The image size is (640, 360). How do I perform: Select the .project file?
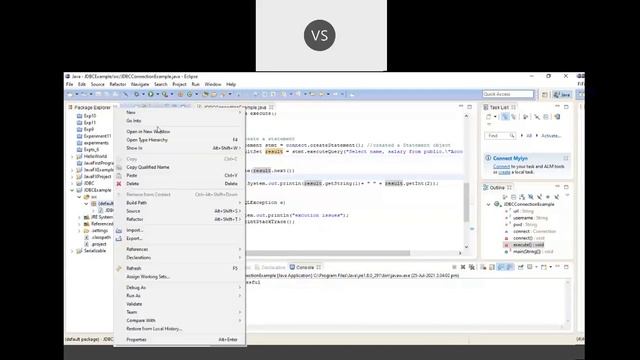[96, 244]
